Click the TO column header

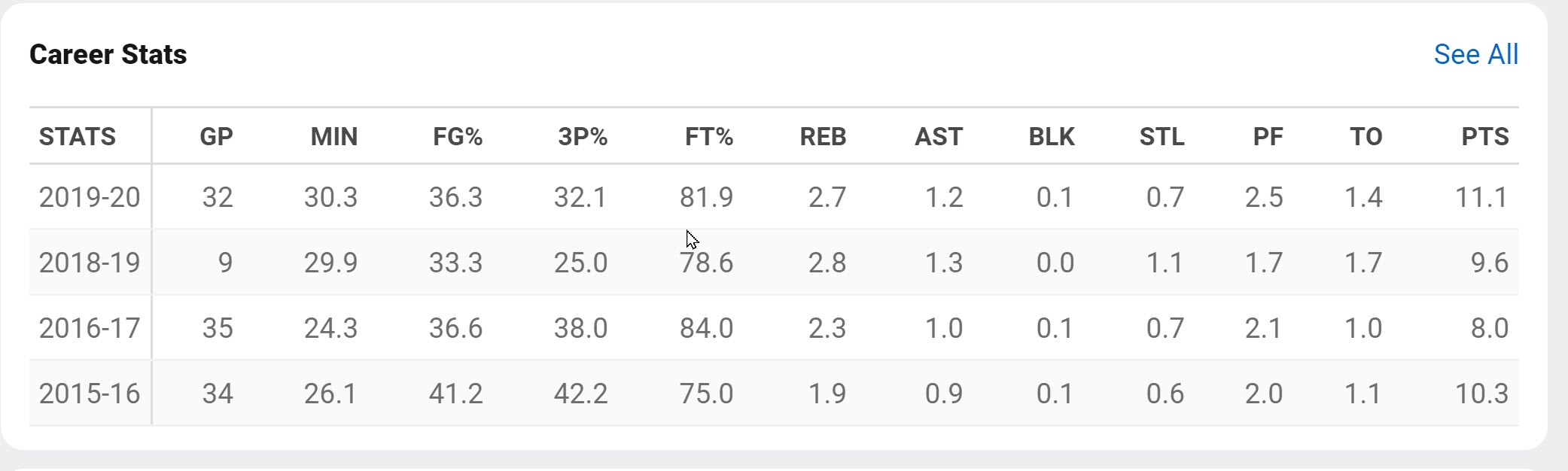point(1366,136)
